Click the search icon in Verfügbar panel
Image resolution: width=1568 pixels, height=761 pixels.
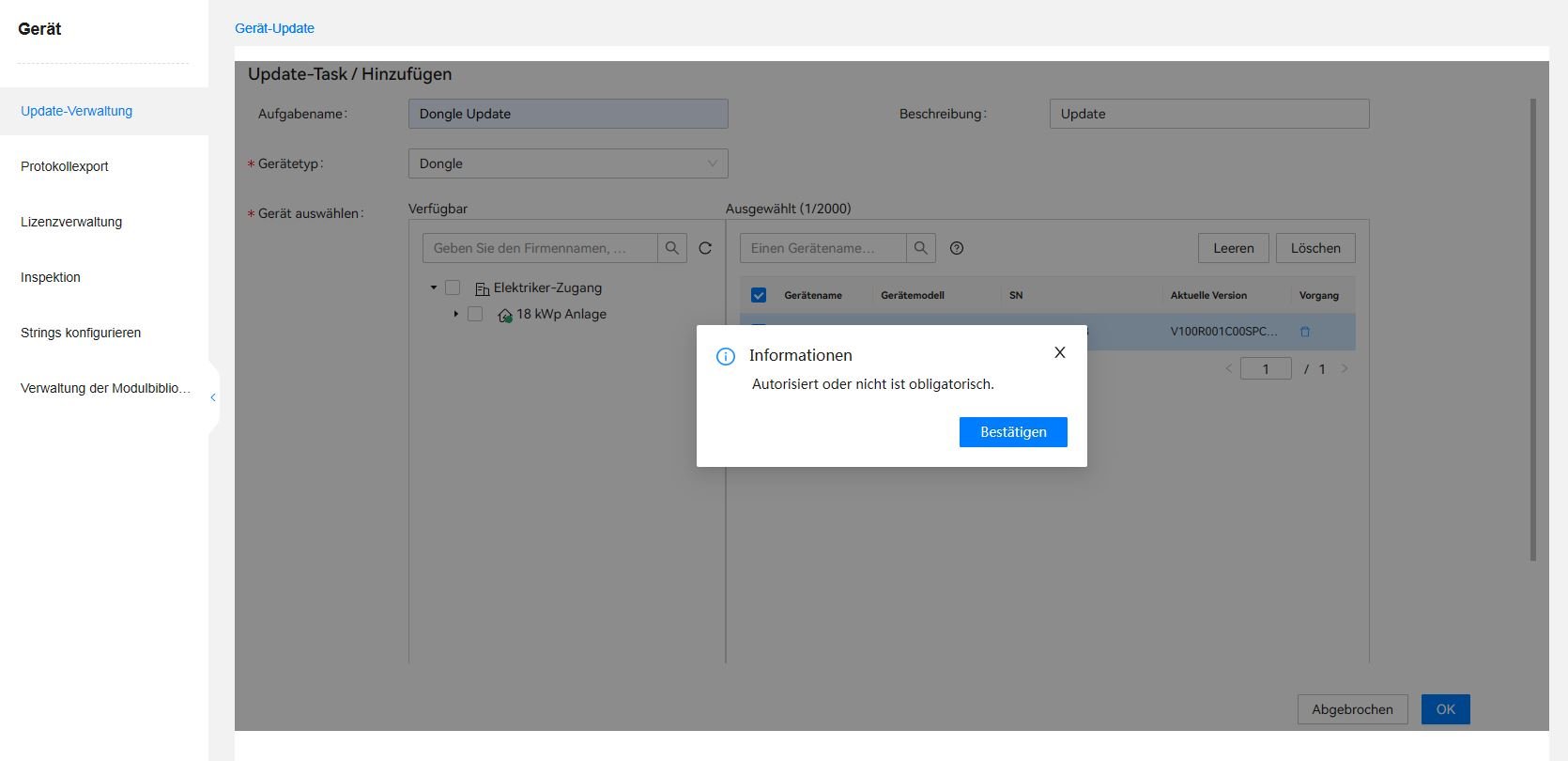coord(671,248)
